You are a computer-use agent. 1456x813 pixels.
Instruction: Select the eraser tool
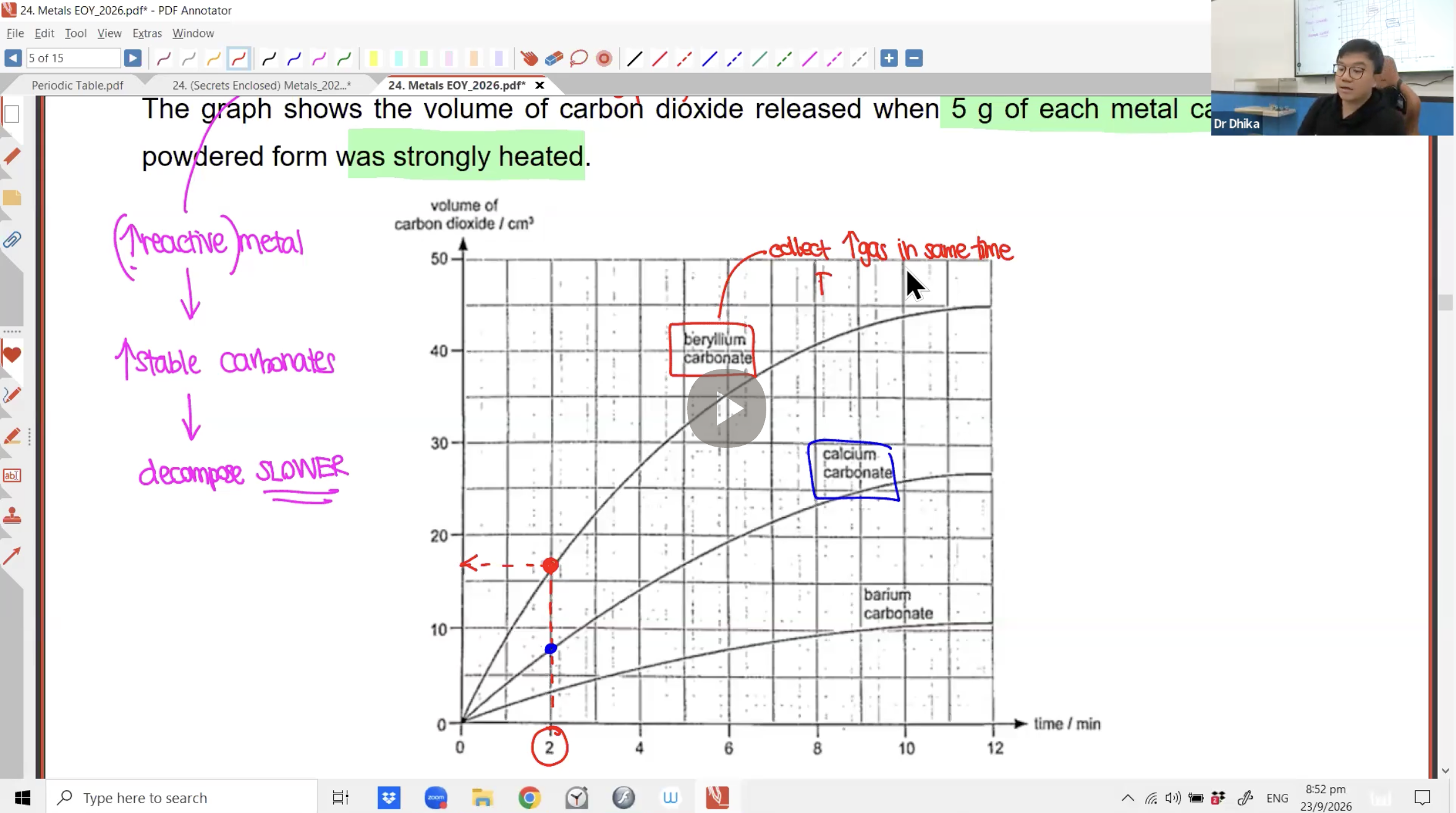(554, 58)
